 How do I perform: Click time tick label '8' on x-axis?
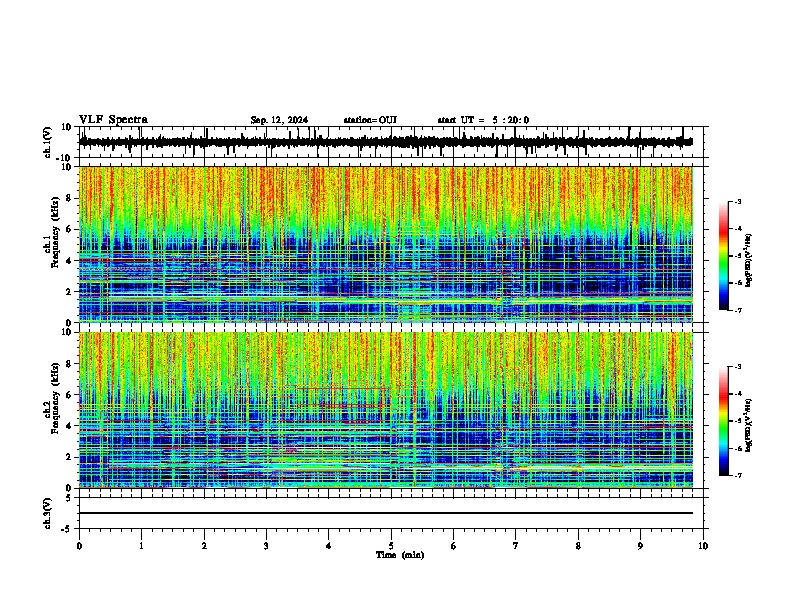coord(578,546)
